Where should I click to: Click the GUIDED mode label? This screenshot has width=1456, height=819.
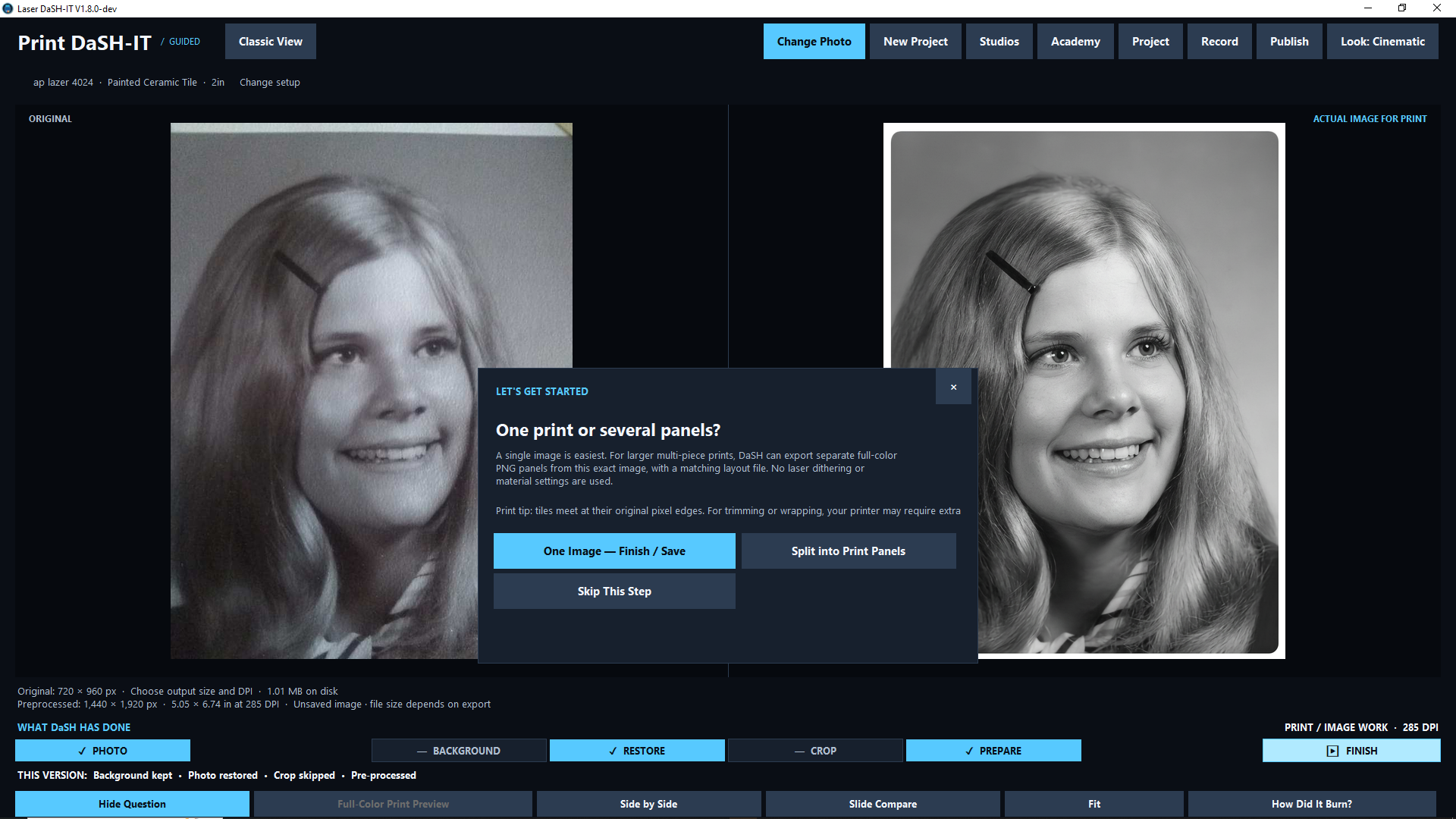point(184,42)
